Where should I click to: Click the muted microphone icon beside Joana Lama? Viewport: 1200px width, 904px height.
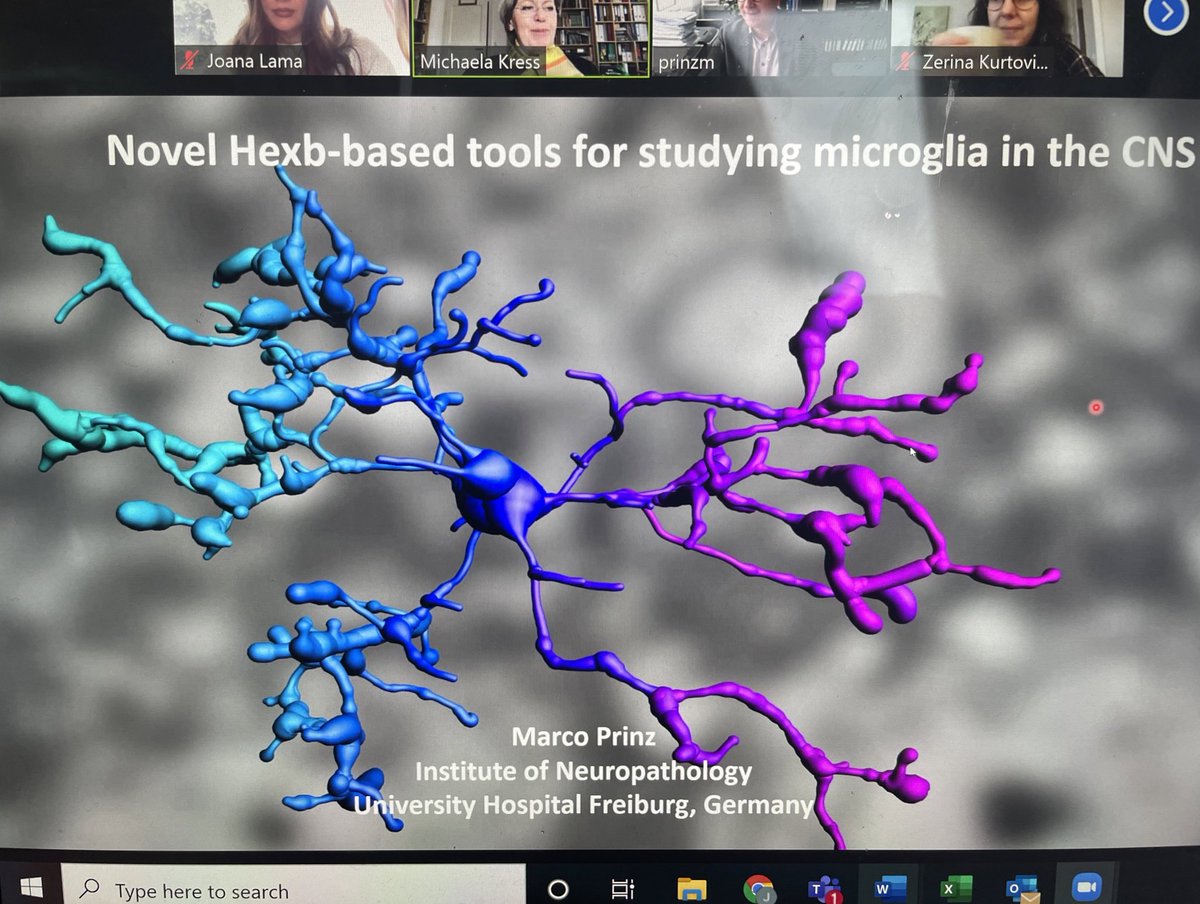point(188,62)
